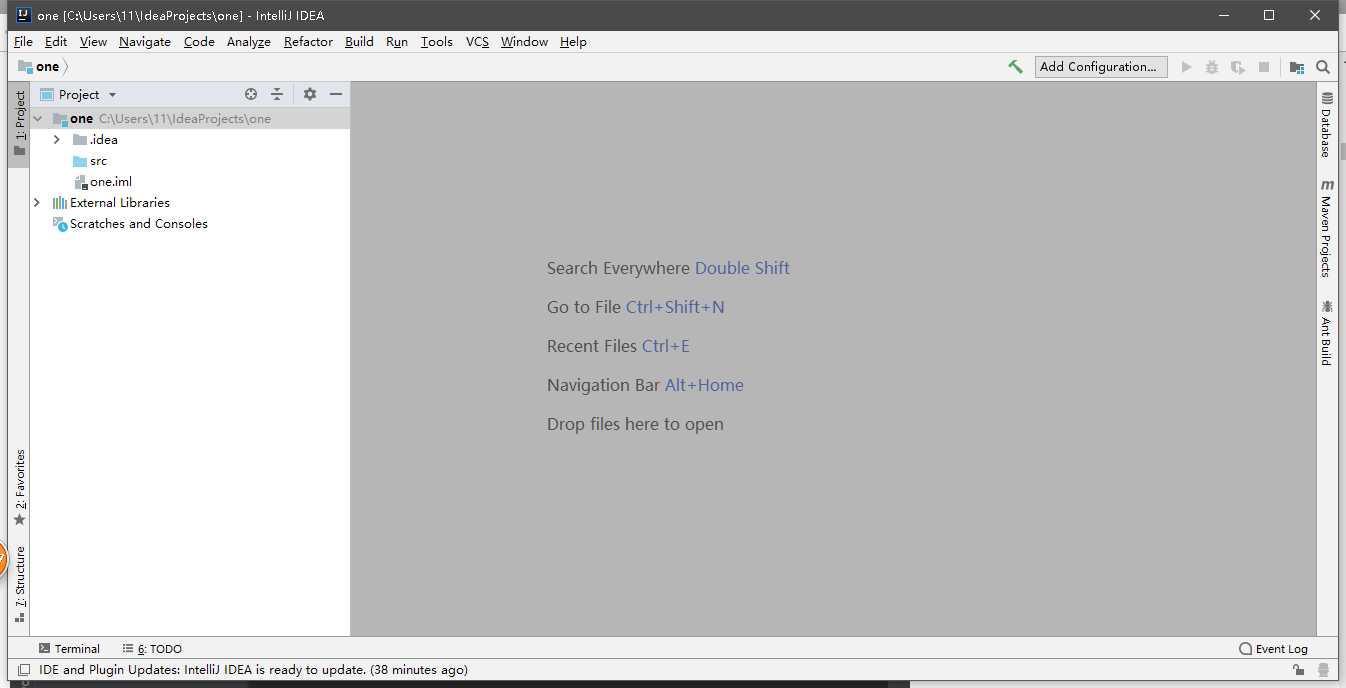
Task: Open the Terminal tool window
Action: (69, 649)
